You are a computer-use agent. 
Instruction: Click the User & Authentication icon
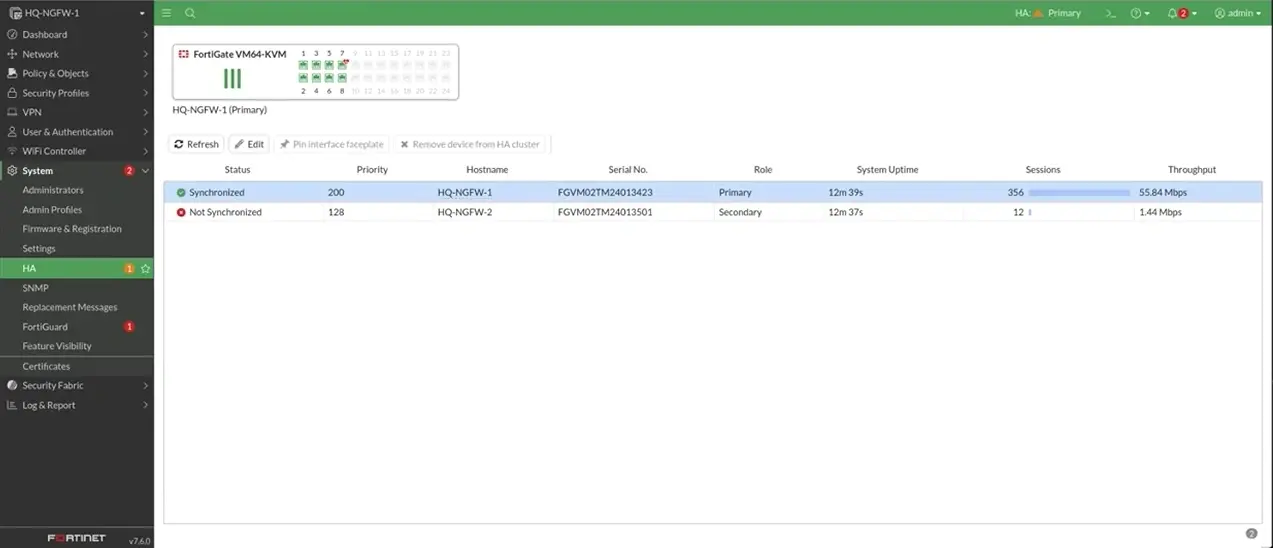(12, 132)
